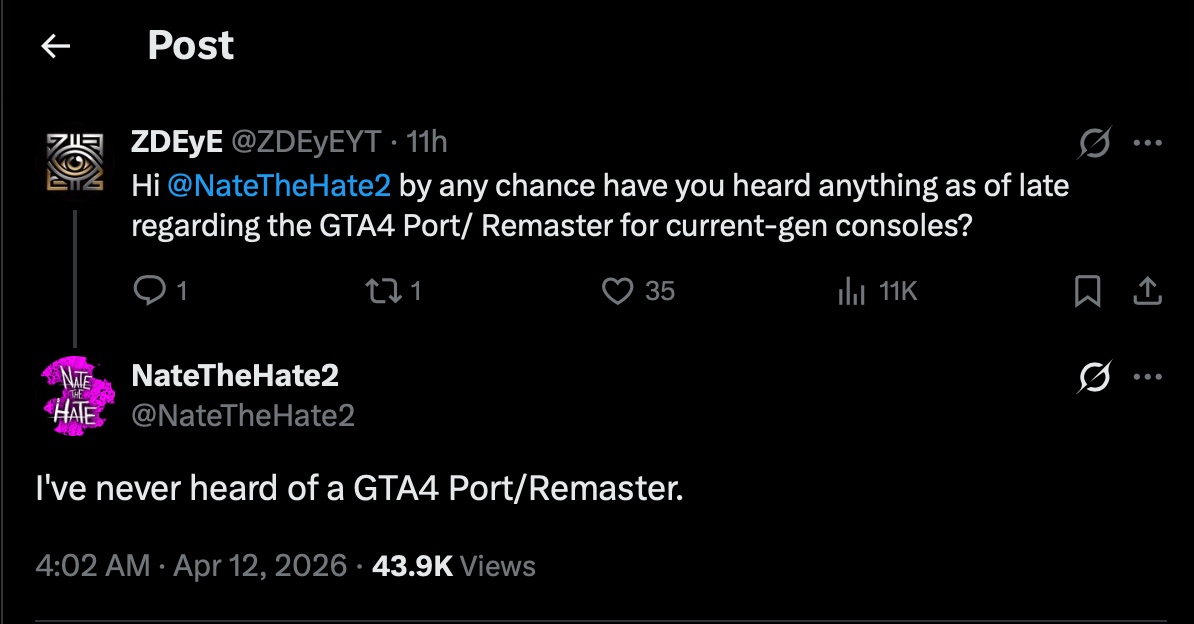Screen dimensions: 1194x624
Task: Repost ZDEyE's tweet
Action: click(385, 291)
